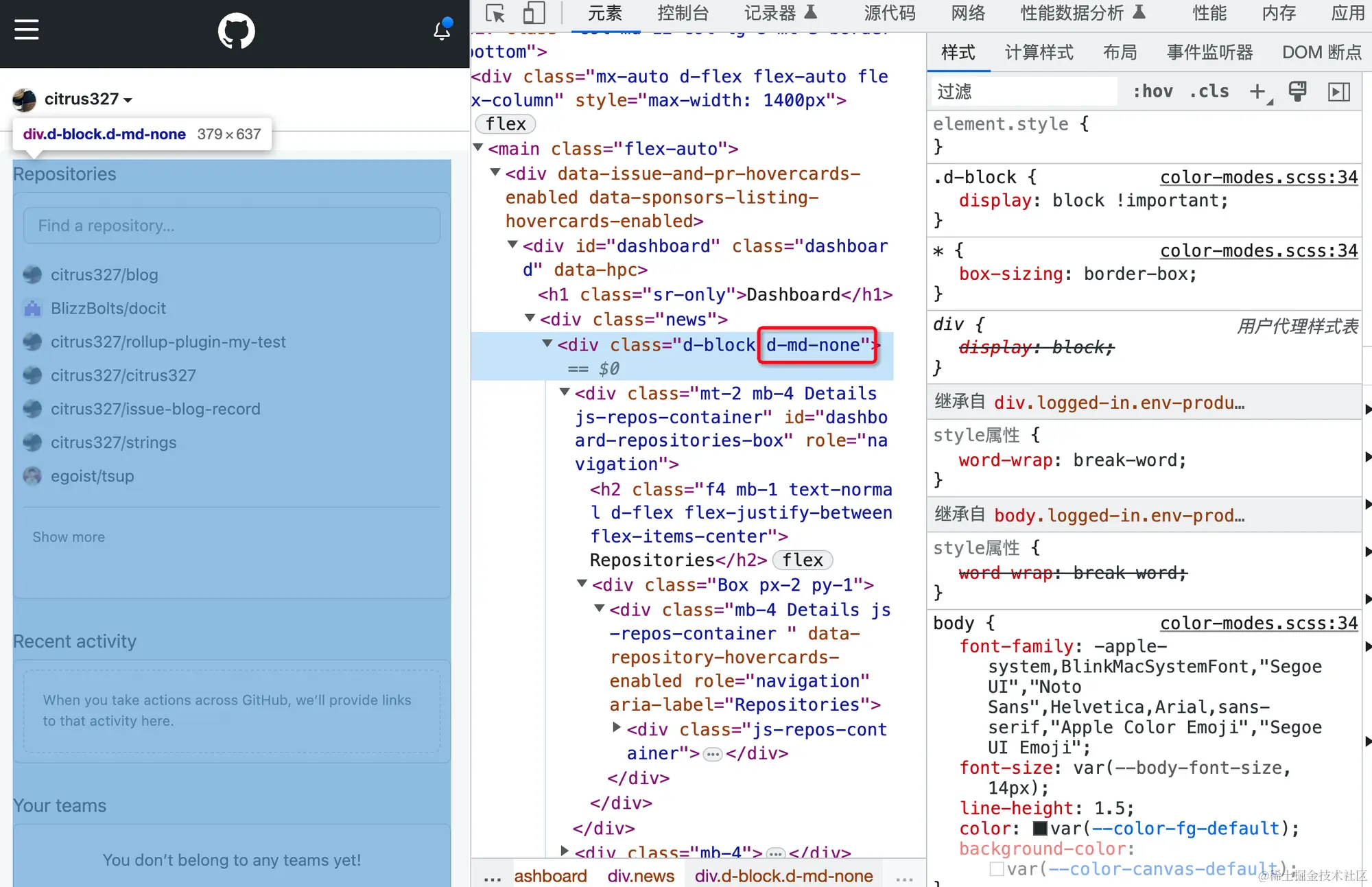
Task: Open color-modes.scss:34 link for .d-block rule
Action: 1259,178
